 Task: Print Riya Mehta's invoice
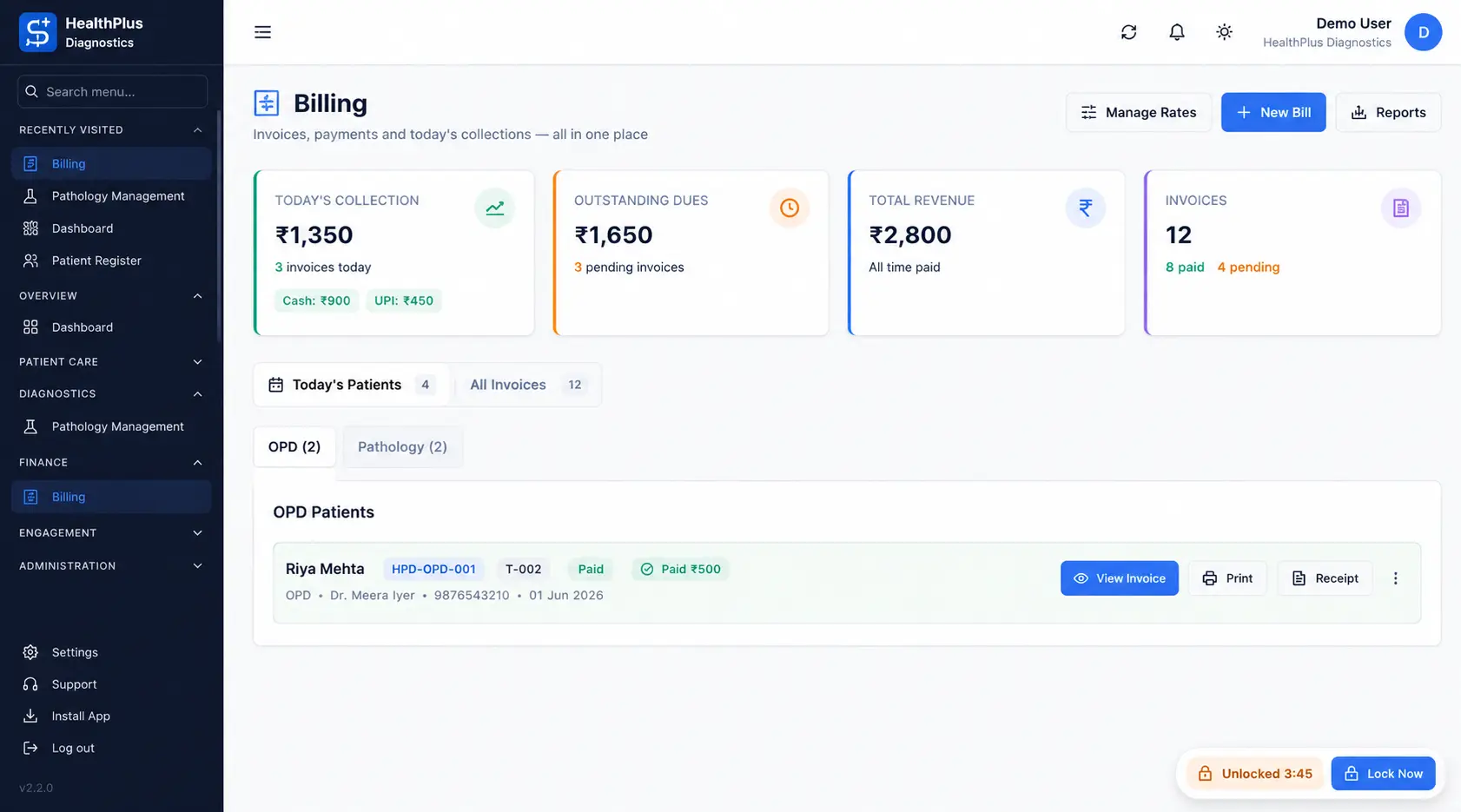click(x=1226, y=578)
